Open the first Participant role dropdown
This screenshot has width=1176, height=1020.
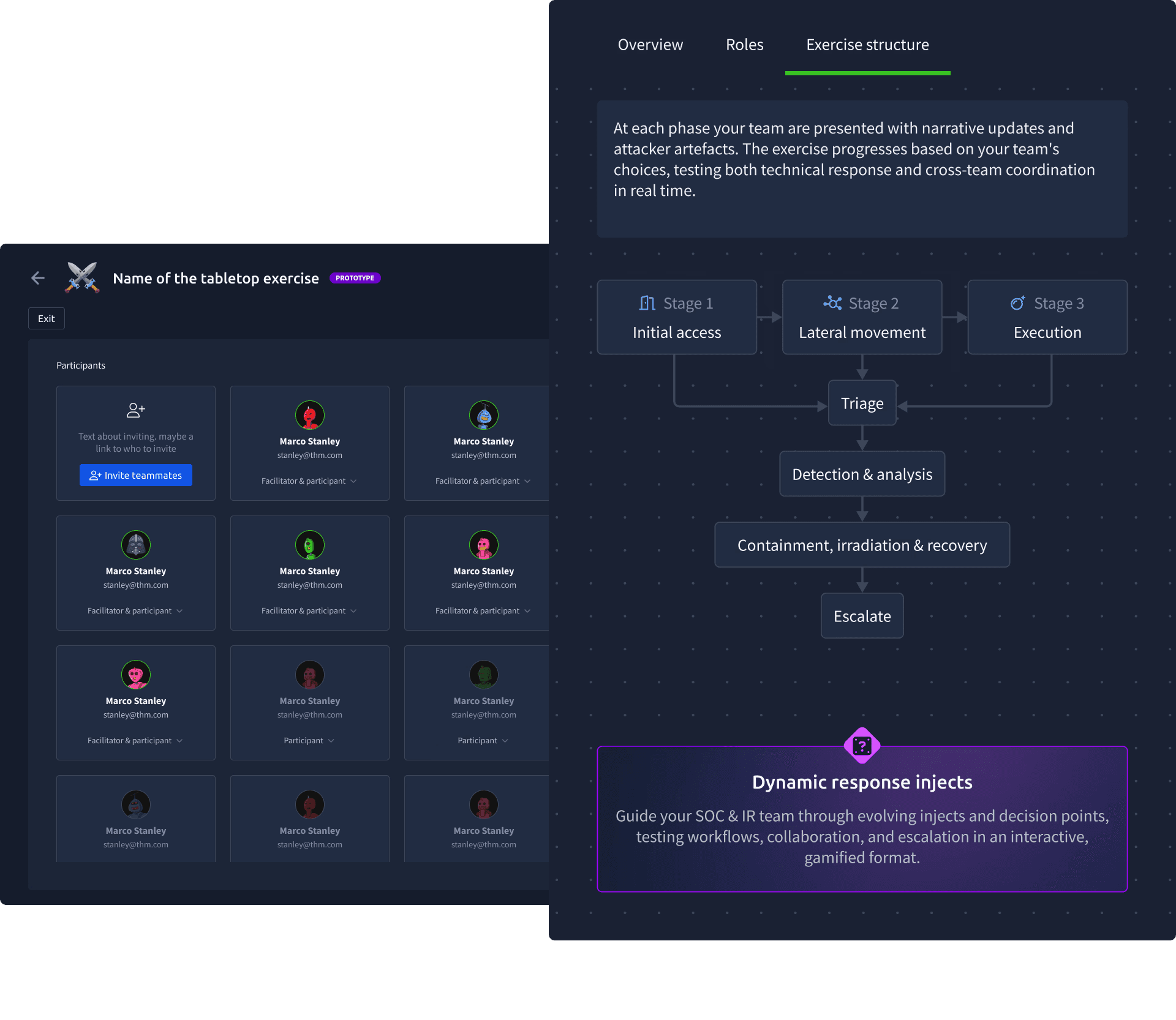coord(309,741)
